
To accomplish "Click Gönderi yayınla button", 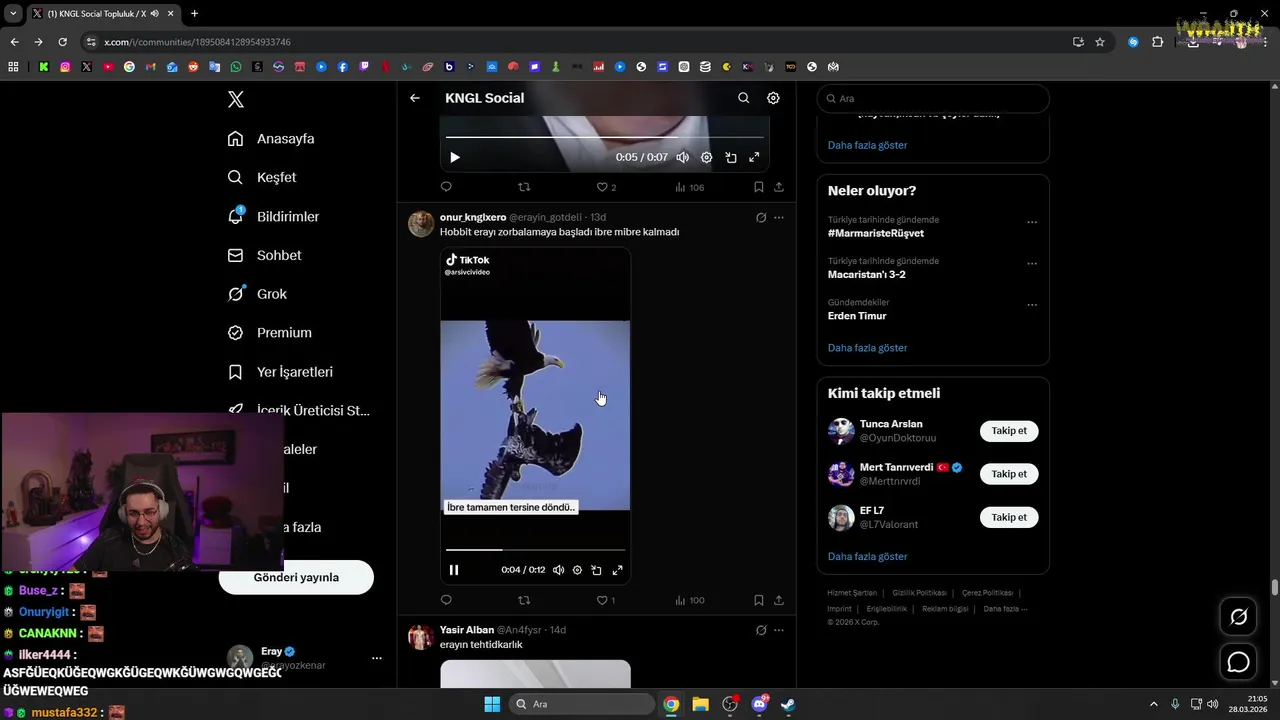I will (x=296, y=577).
